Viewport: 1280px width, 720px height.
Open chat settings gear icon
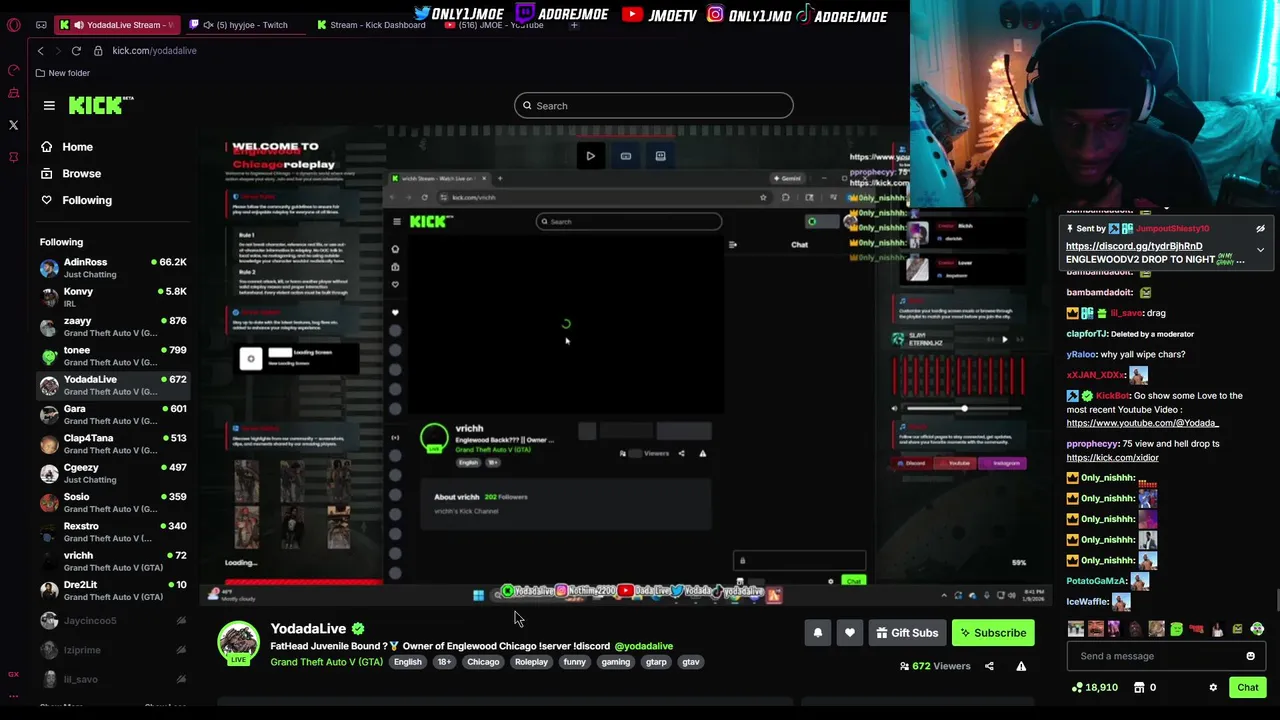pyautogui.click(x=1213, y=688)
